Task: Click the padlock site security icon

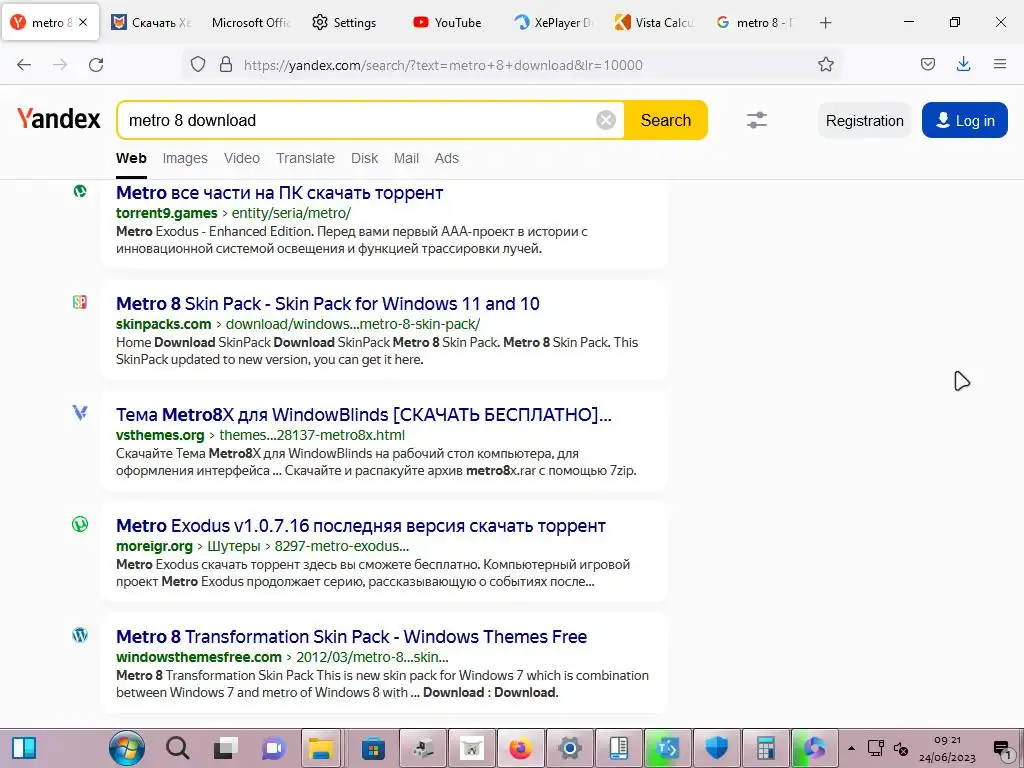Action: 226,64
